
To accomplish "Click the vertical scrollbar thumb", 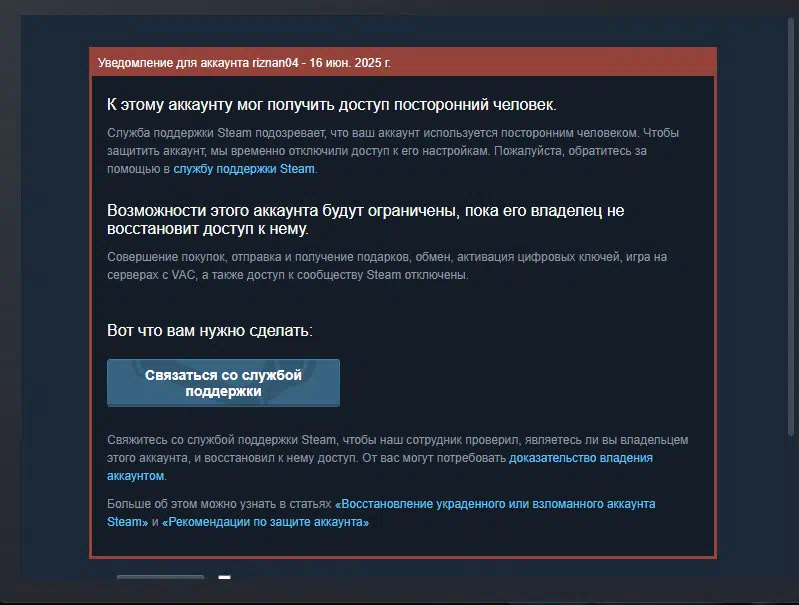I will (x=791, y=227).
